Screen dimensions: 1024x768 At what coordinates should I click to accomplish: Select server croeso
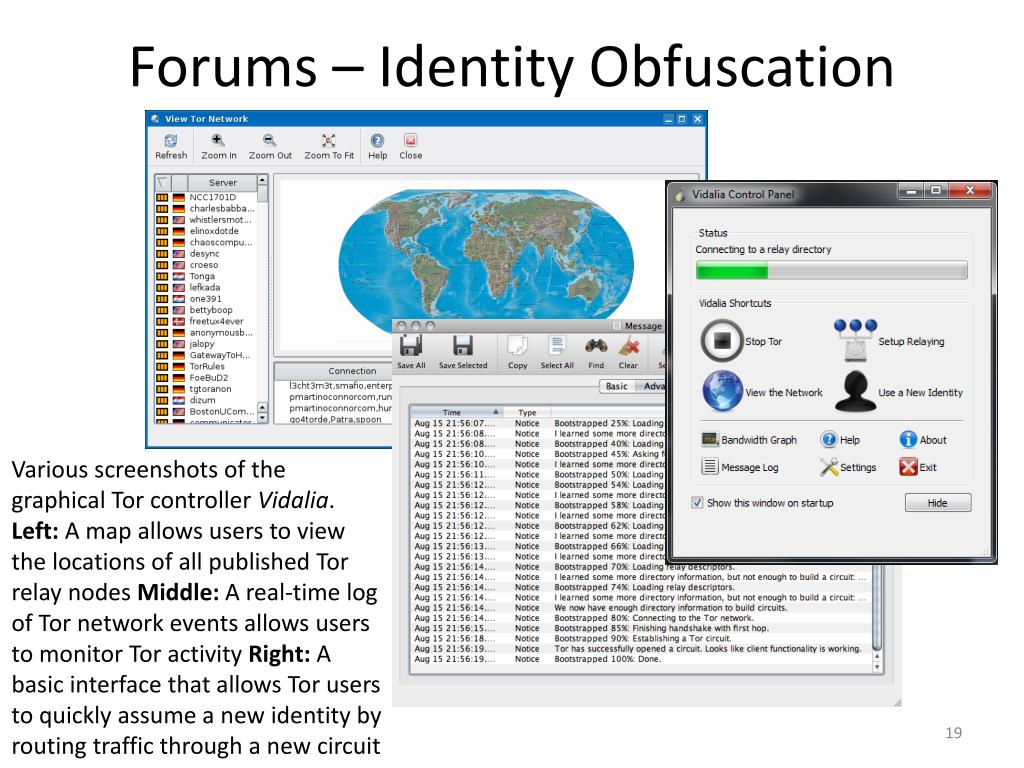point(205,264)
